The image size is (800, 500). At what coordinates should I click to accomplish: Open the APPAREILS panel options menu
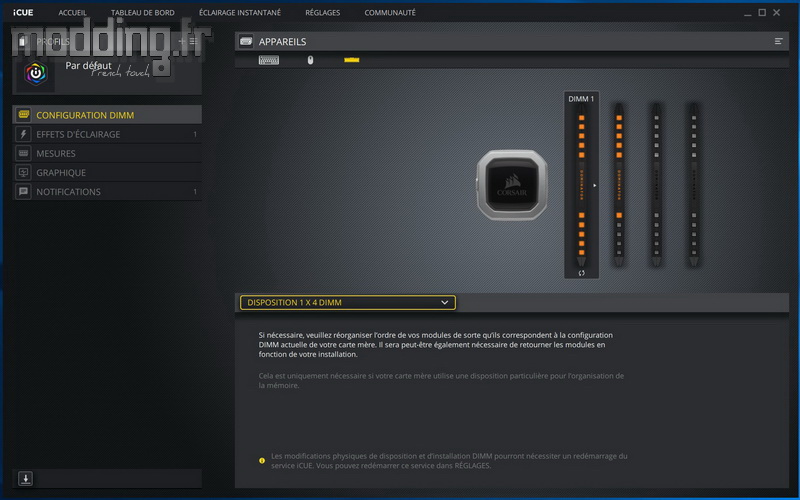778,41
